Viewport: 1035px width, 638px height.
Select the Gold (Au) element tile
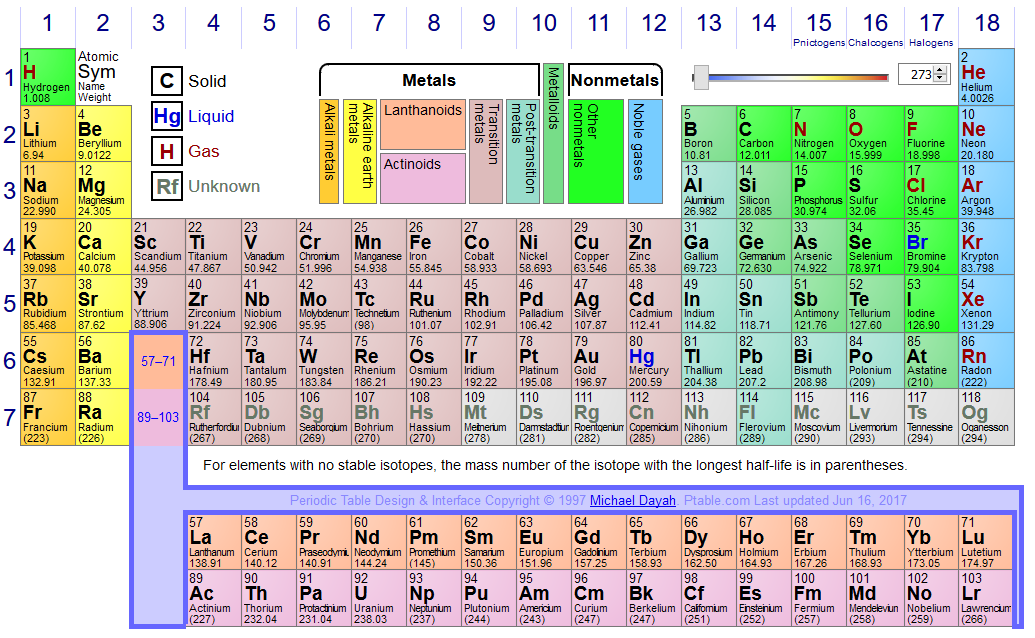[598, 362]
